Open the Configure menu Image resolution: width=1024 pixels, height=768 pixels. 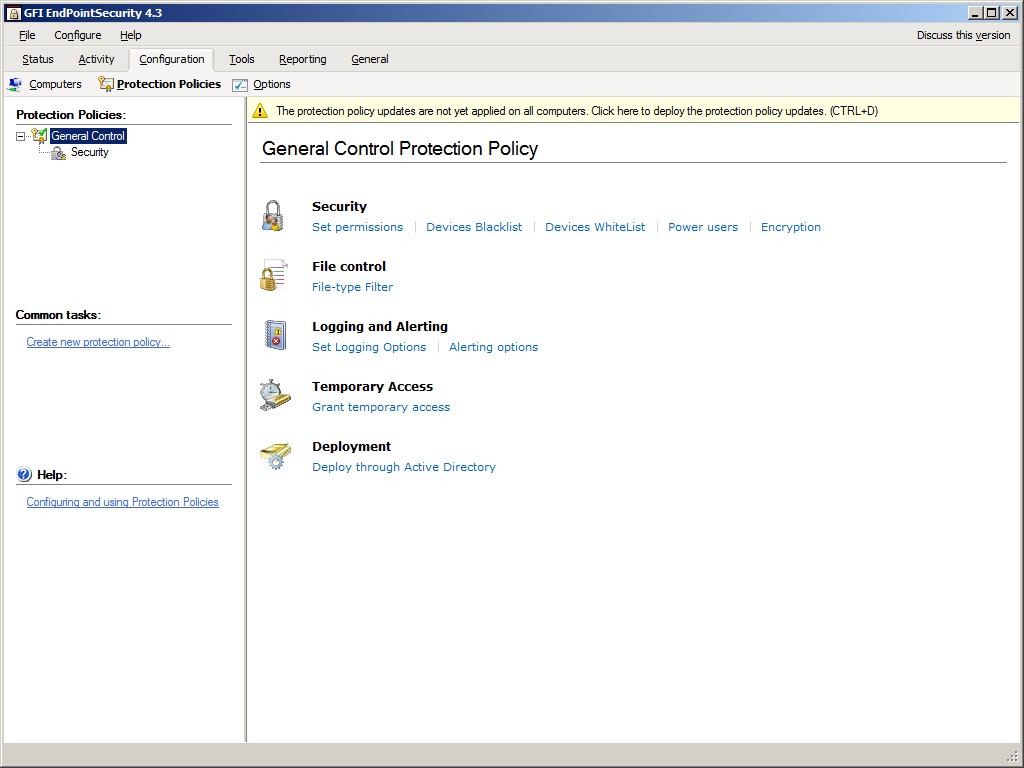[78, 35]
